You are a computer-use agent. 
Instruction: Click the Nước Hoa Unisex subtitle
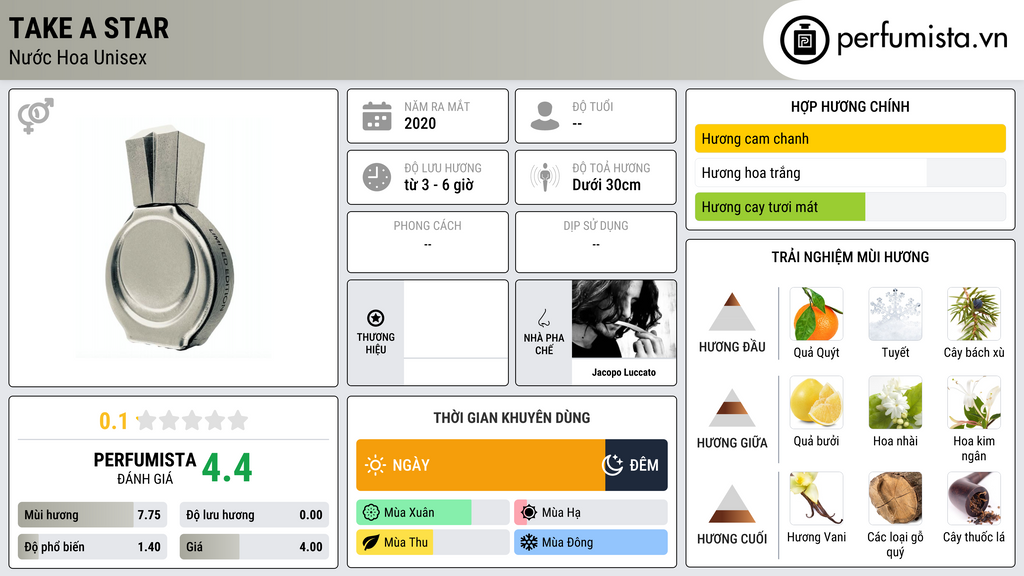(x=78, y=57)
